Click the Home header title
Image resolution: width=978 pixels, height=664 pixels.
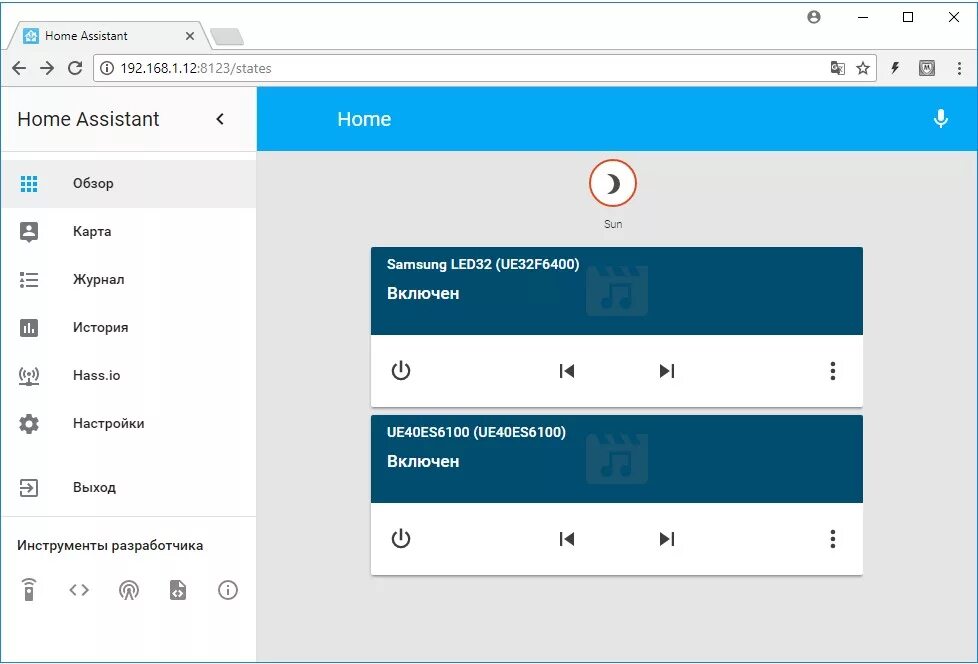click(364, 119)
